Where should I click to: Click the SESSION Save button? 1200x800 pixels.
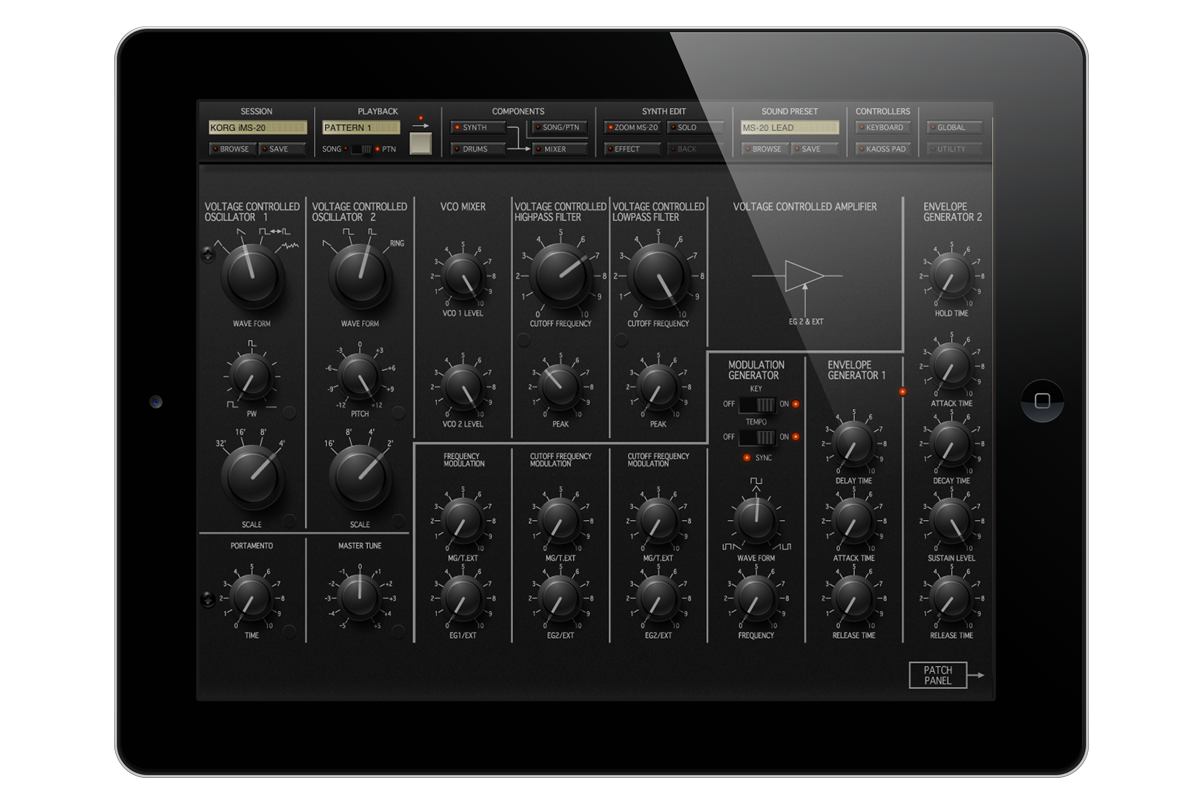(x=282, y=149)
